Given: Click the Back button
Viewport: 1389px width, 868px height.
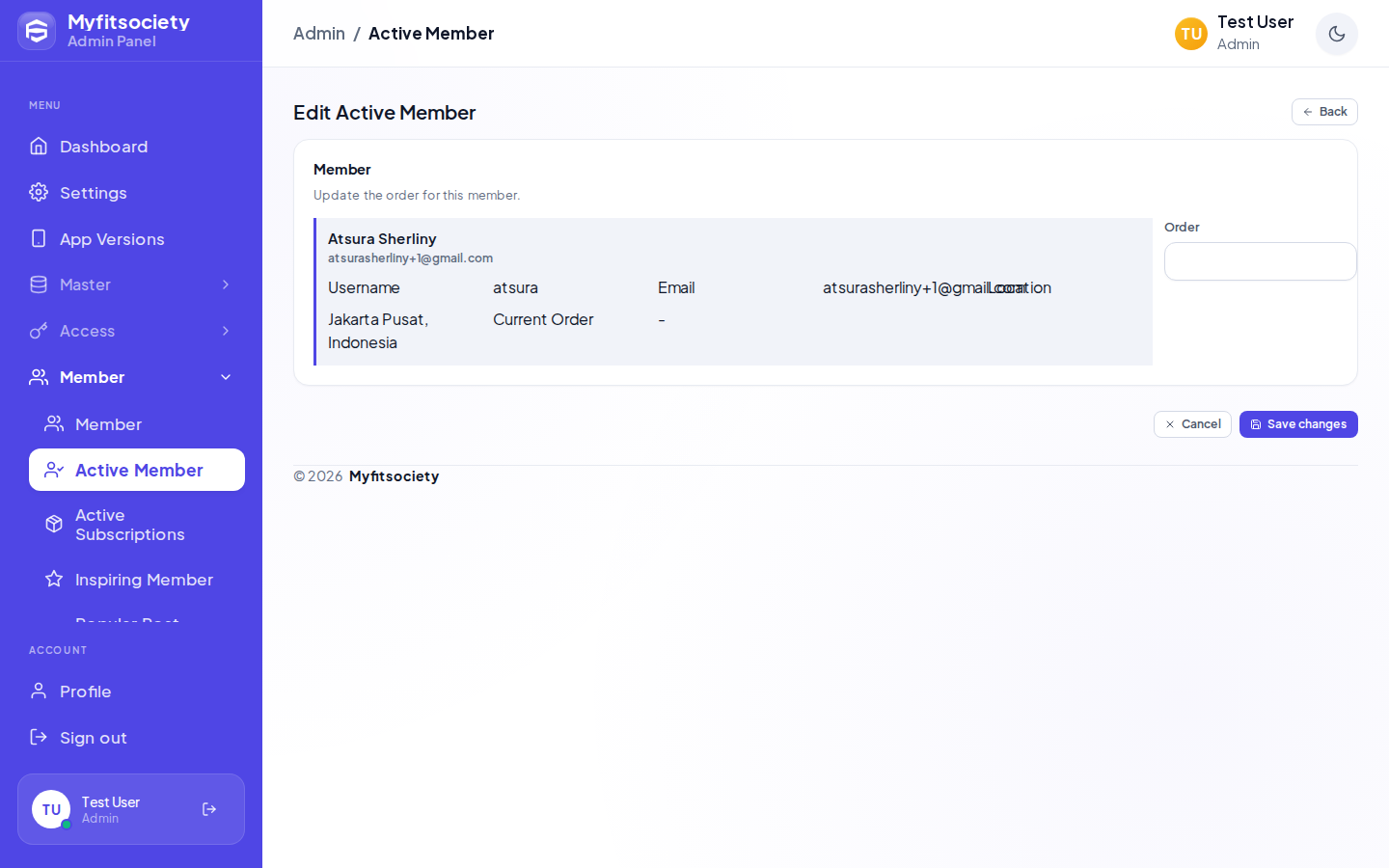Looking at the screenshot, I should coord(1324,112).
